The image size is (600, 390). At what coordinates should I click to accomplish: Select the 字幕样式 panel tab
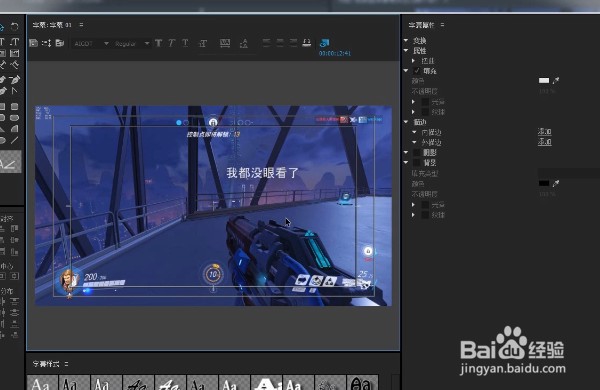(46, 364)
